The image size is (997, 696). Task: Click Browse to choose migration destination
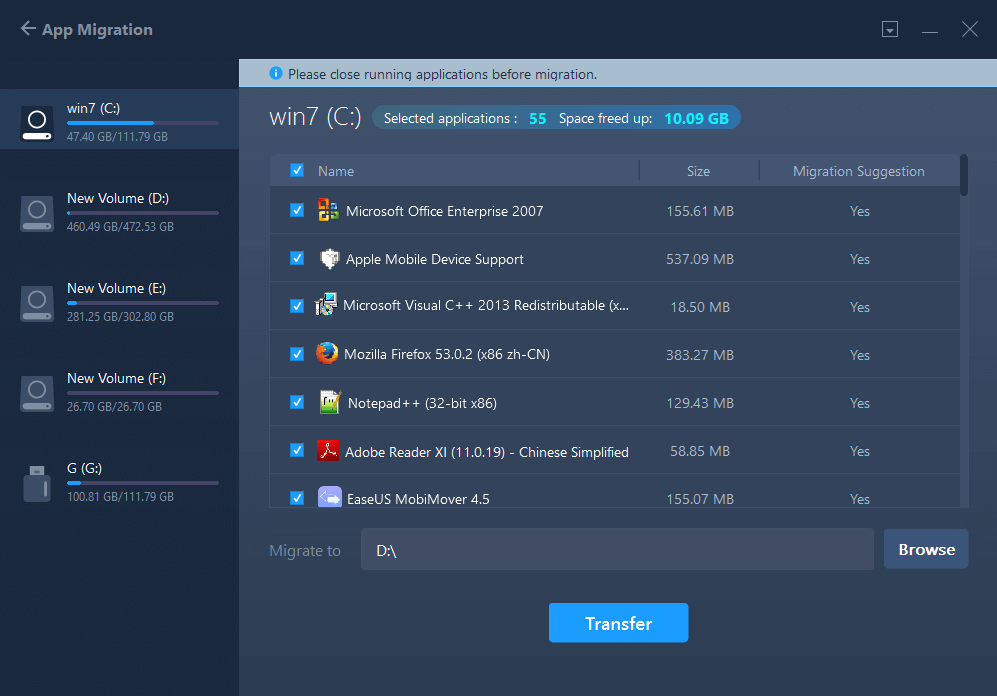(x=925, y=549)
